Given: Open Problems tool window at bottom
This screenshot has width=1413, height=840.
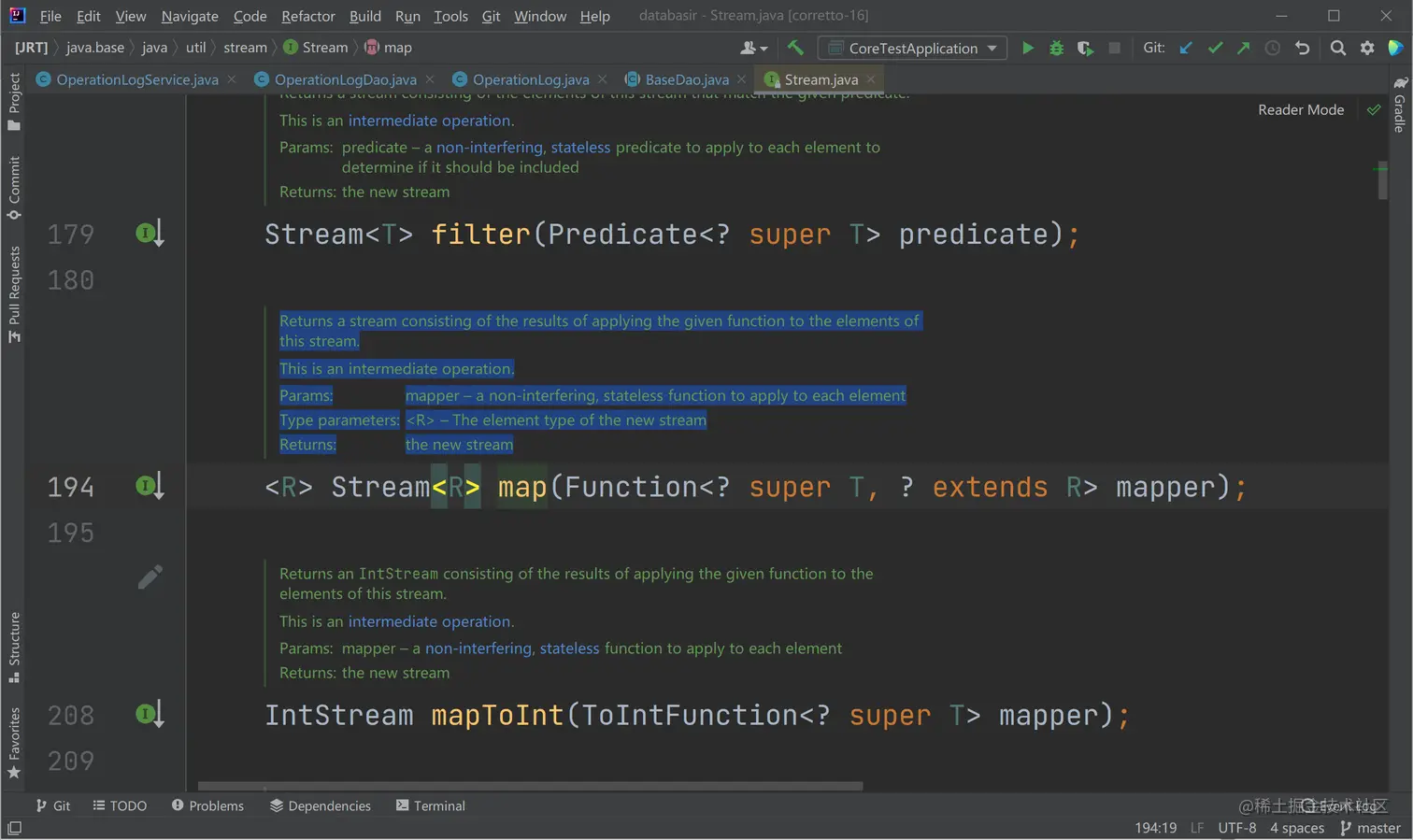Looking at the screenshot, I should 207,805.
